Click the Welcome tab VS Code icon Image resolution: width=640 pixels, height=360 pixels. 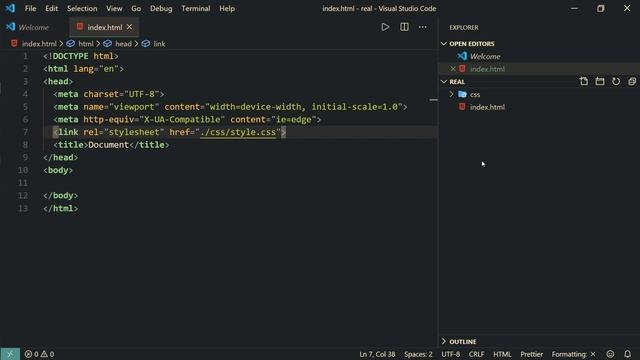[11, 27]
